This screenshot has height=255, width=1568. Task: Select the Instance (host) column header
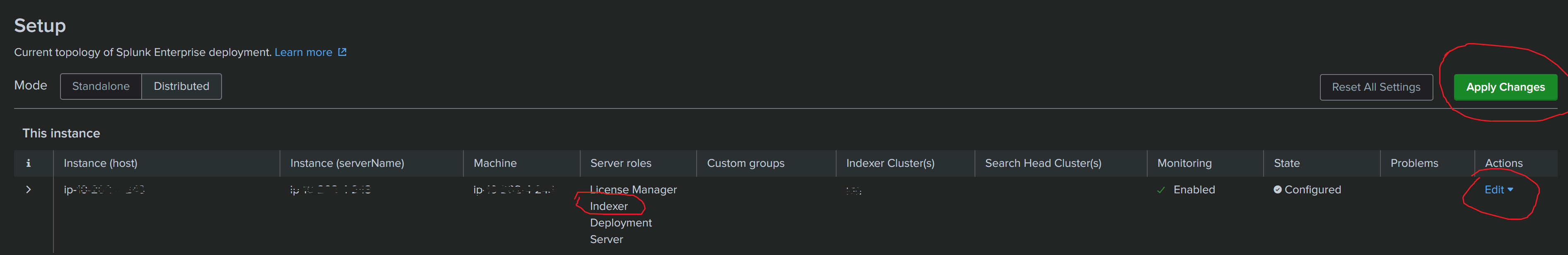coord(101,163)
